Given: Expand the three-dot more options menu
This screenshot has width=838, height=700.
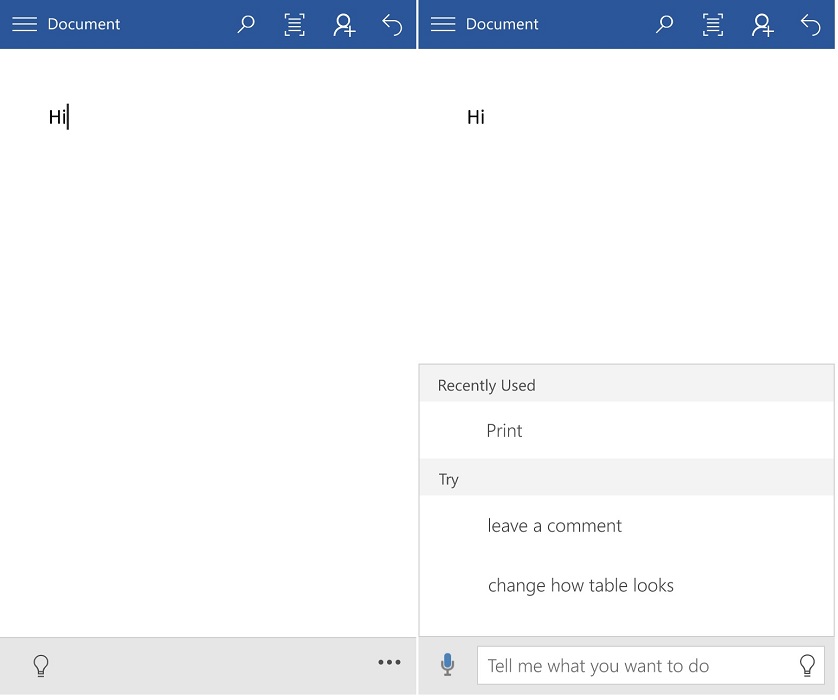Looking at the screenshot, I should [x=389, y=662].
